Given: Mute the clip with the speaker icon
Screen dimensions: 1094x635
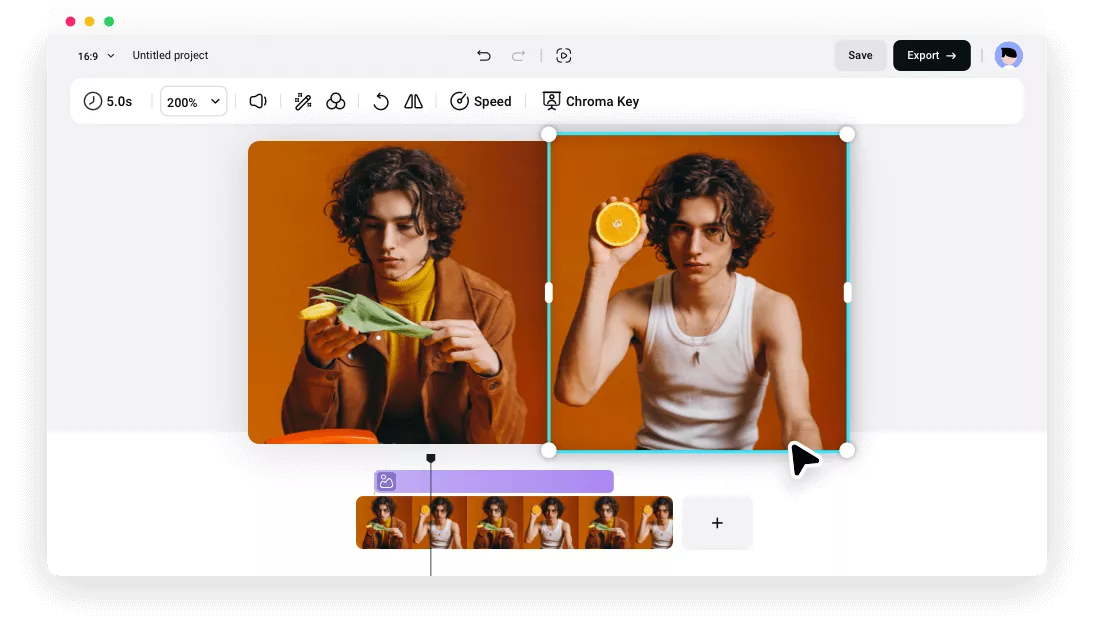Looking at the screenshot, I should [258, 101].
